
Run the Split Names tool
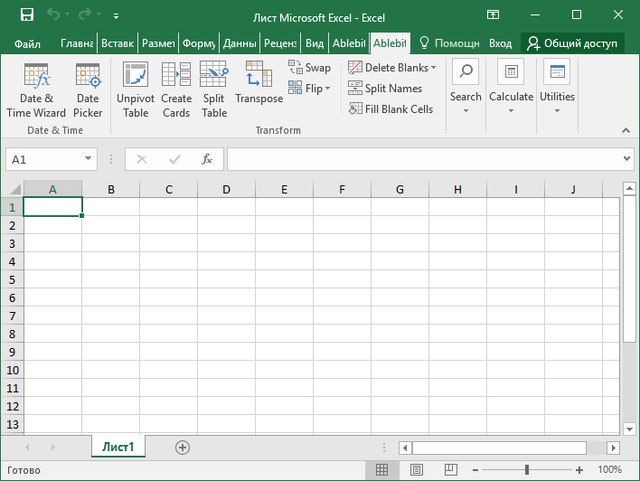point(385,88)
